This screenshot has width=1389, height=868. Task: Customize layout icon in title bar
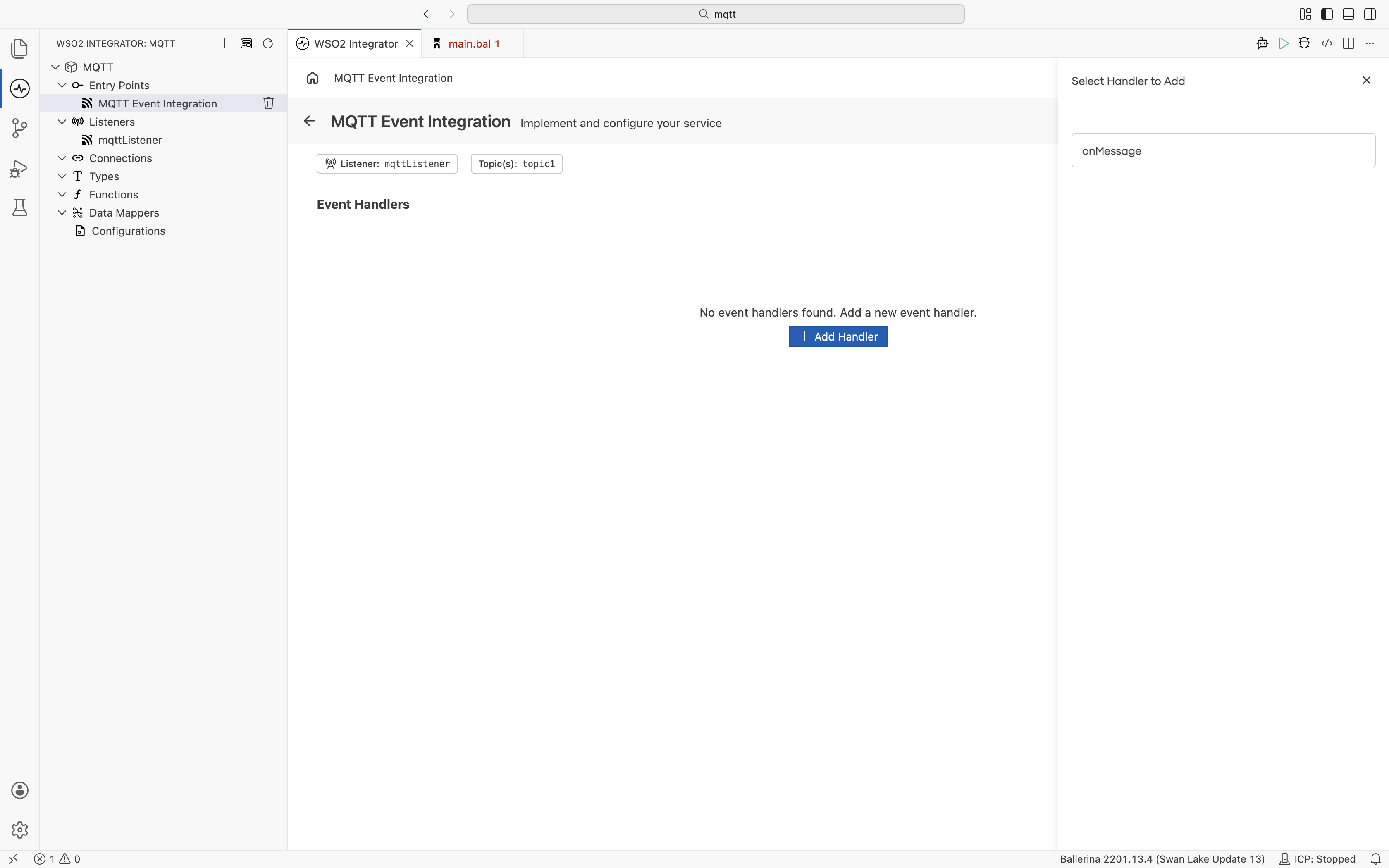coord(1306,14)
